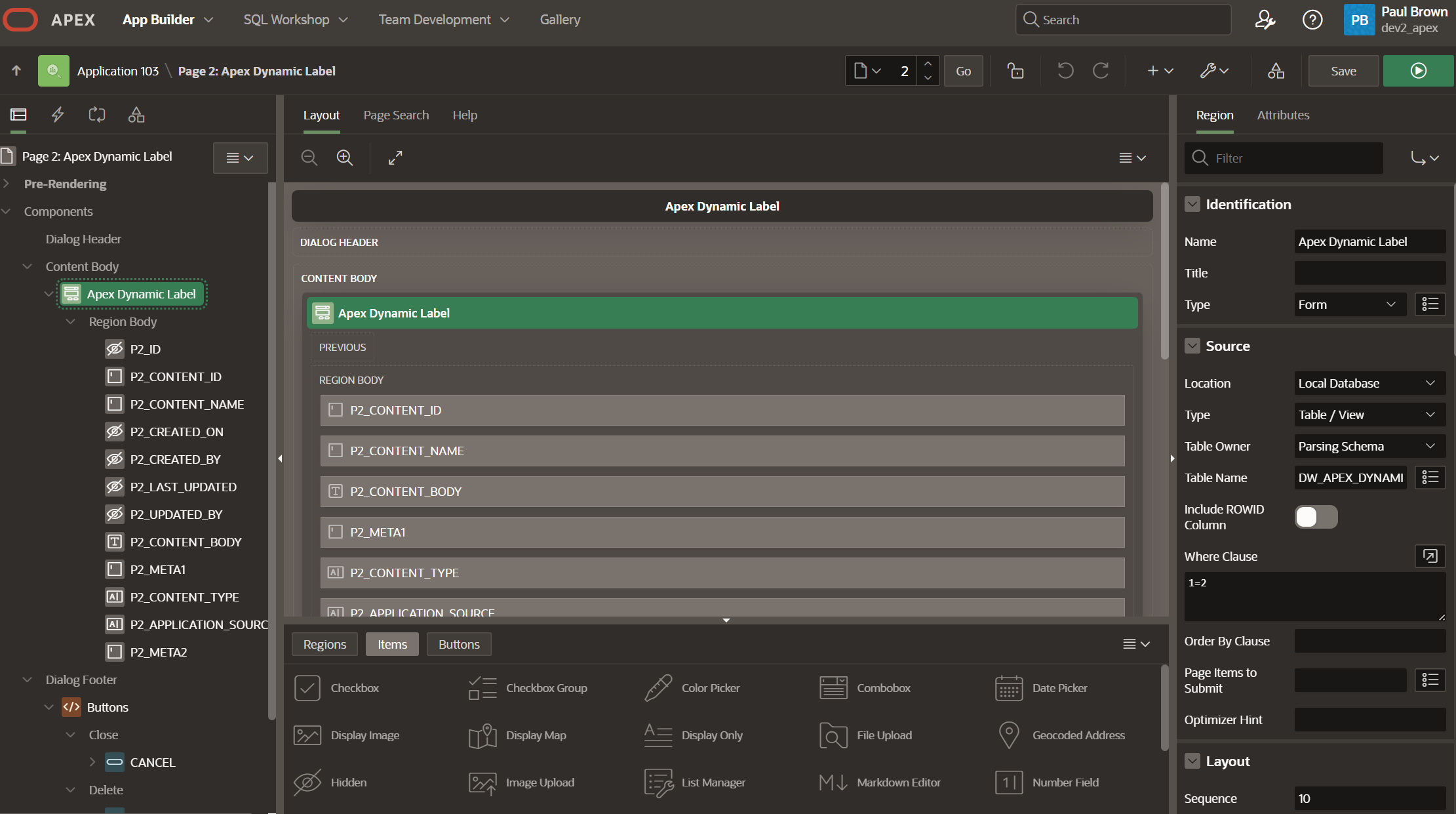This screenshot has width=1456, height=814.
Task: Select Markdown Editor item in gallery
Action: (x=880, y=783)
